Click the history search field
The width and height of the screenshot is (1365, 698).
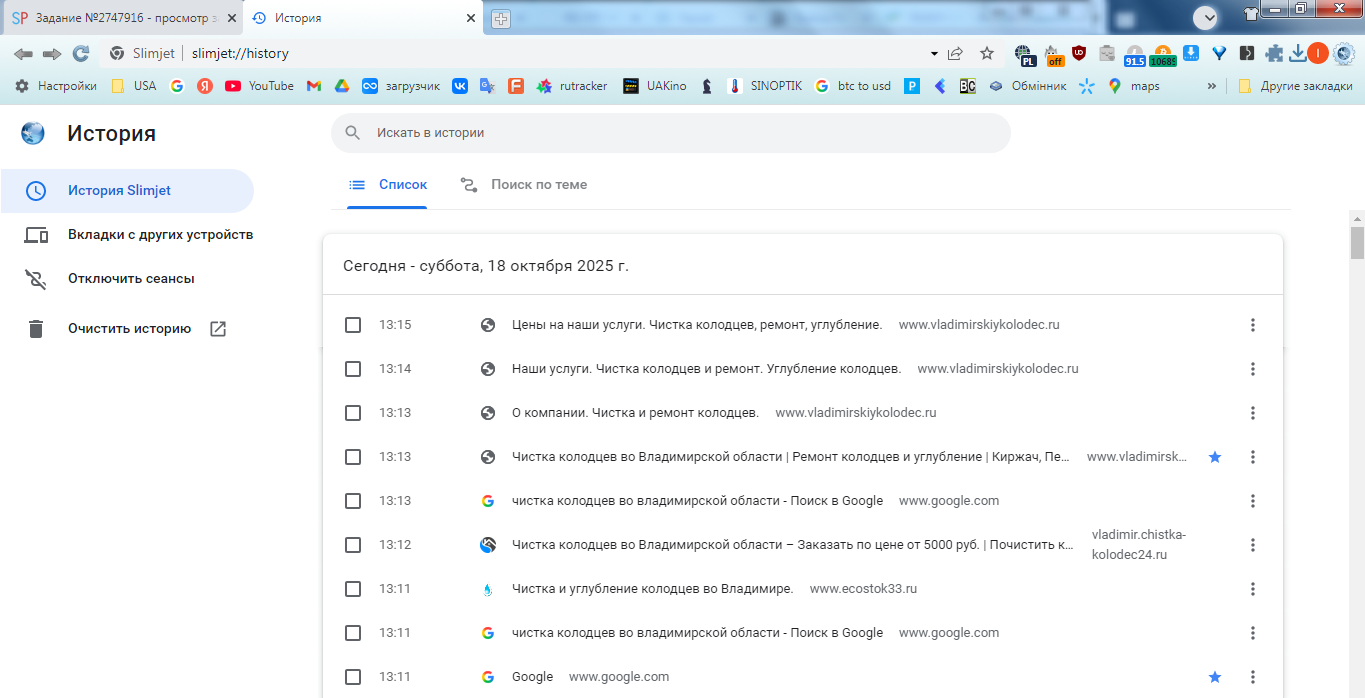(x=671, y=133)
